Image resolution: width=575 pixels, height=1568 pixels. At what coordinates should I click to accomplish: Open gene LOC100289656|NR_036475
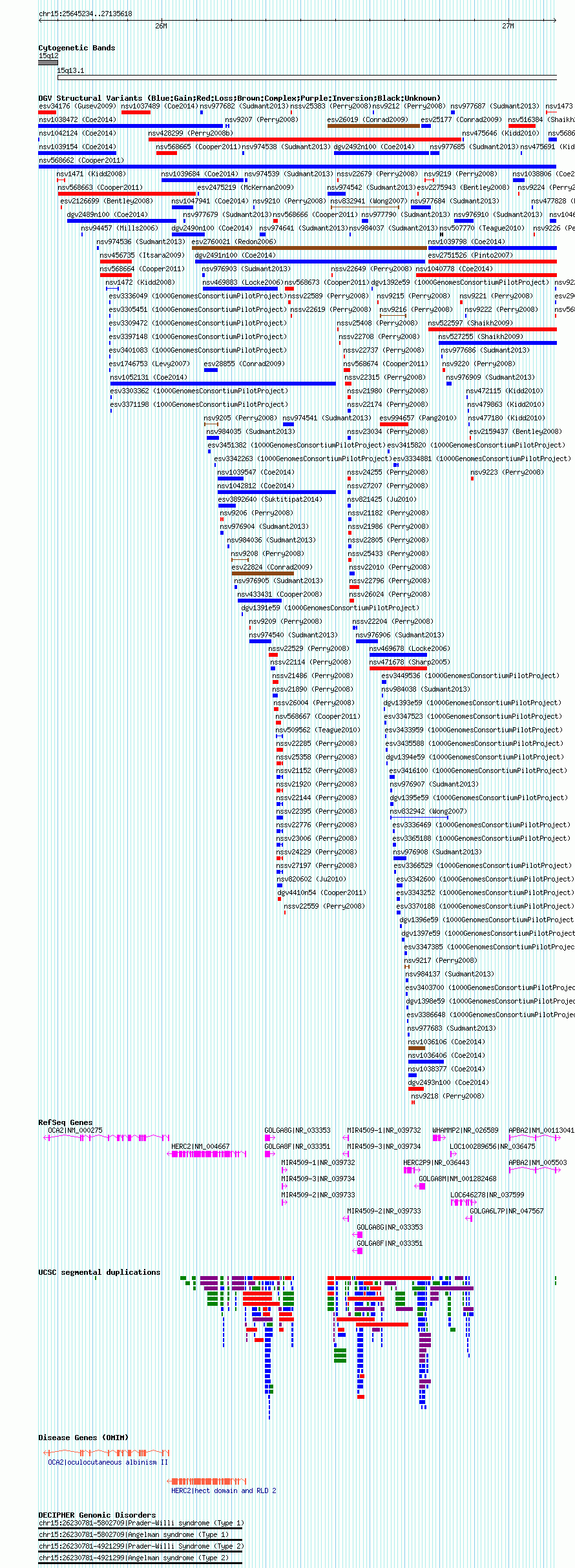click(x=493, y=1146)
